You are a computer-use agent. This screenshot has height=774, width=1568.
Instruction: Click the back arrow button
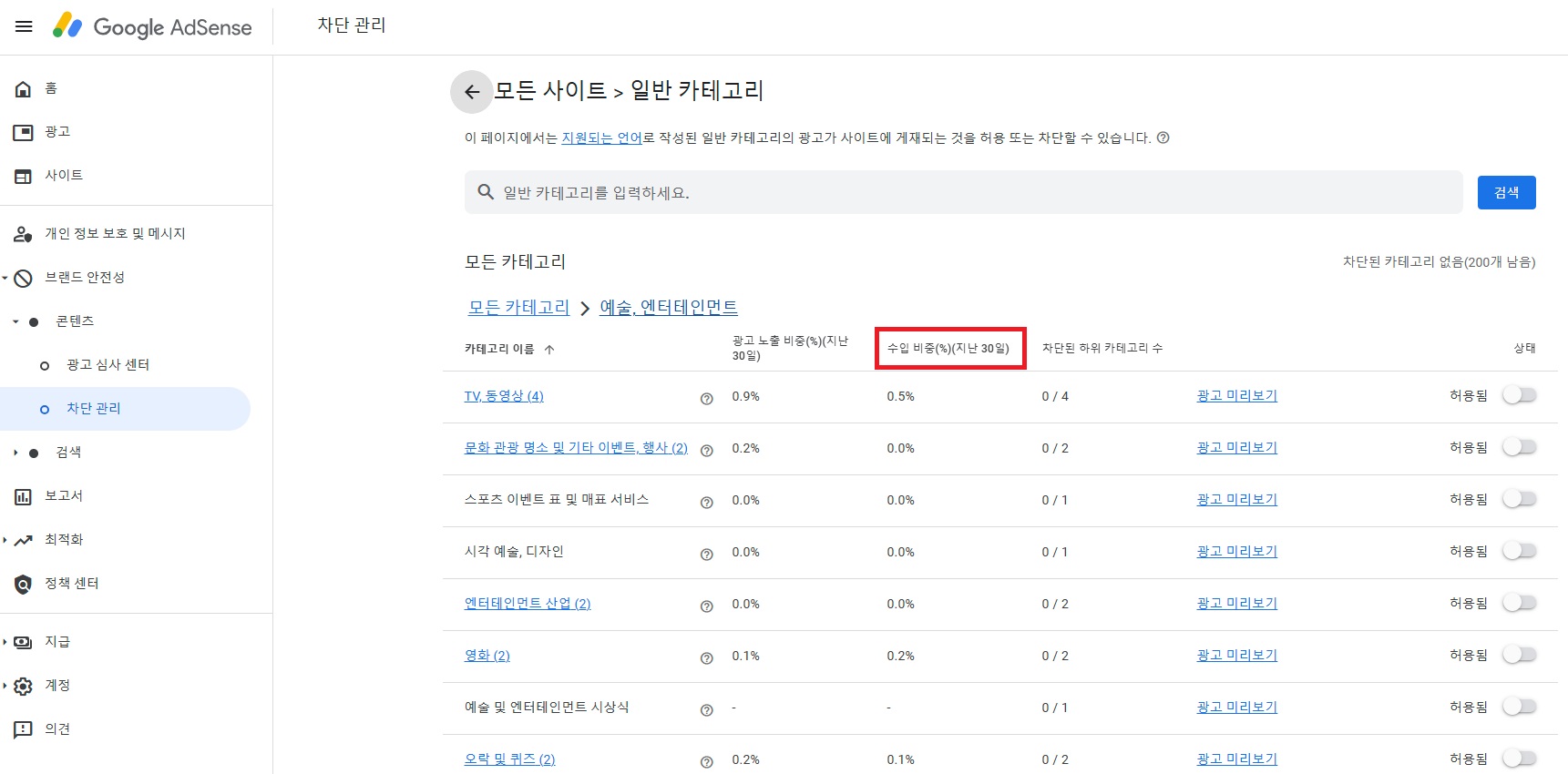[x=472, y=91]
